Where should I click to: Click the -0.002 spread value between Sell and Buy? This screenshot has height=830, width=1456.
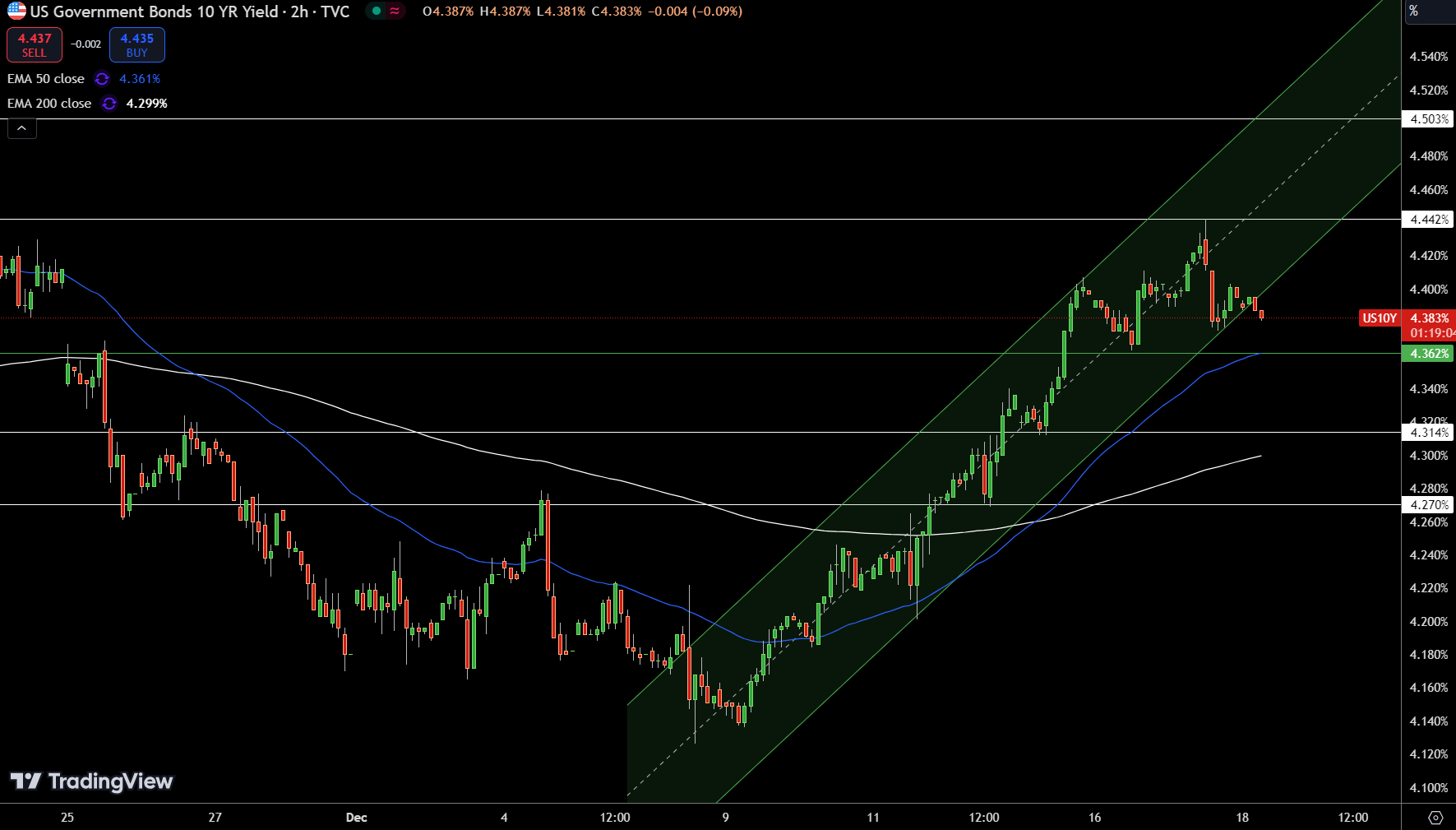pyautogui.click(x=86, y=44)
